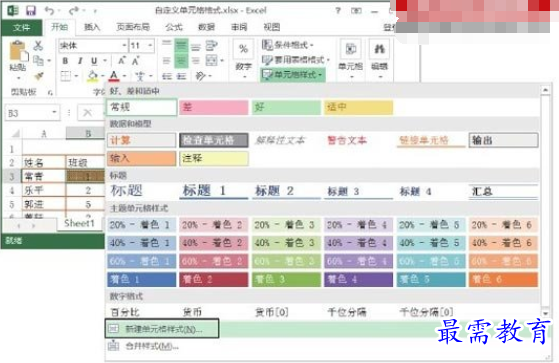The width and height of the screenshot is (559, 363).
Task: Toggle Bold formatting
Action: point(65,61)
